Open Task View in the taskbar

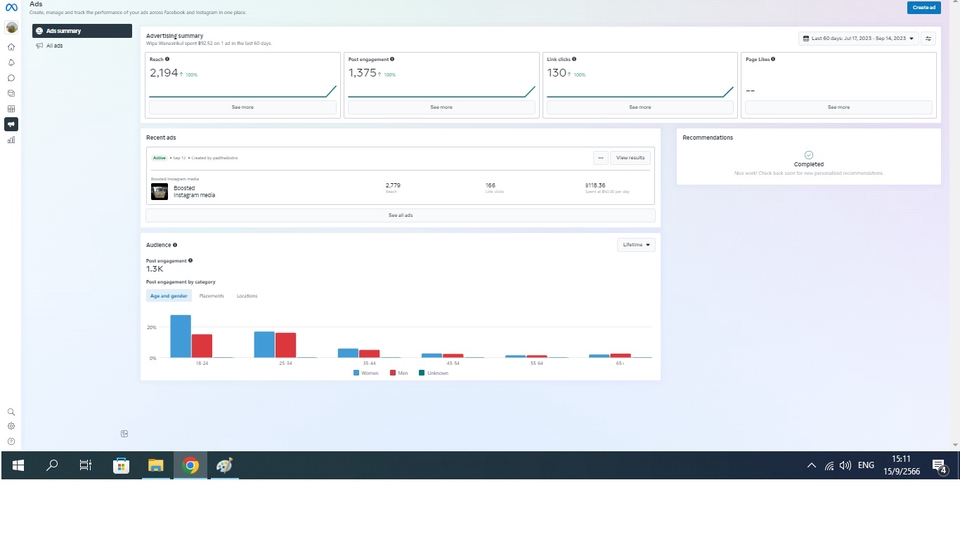point(86,466)
